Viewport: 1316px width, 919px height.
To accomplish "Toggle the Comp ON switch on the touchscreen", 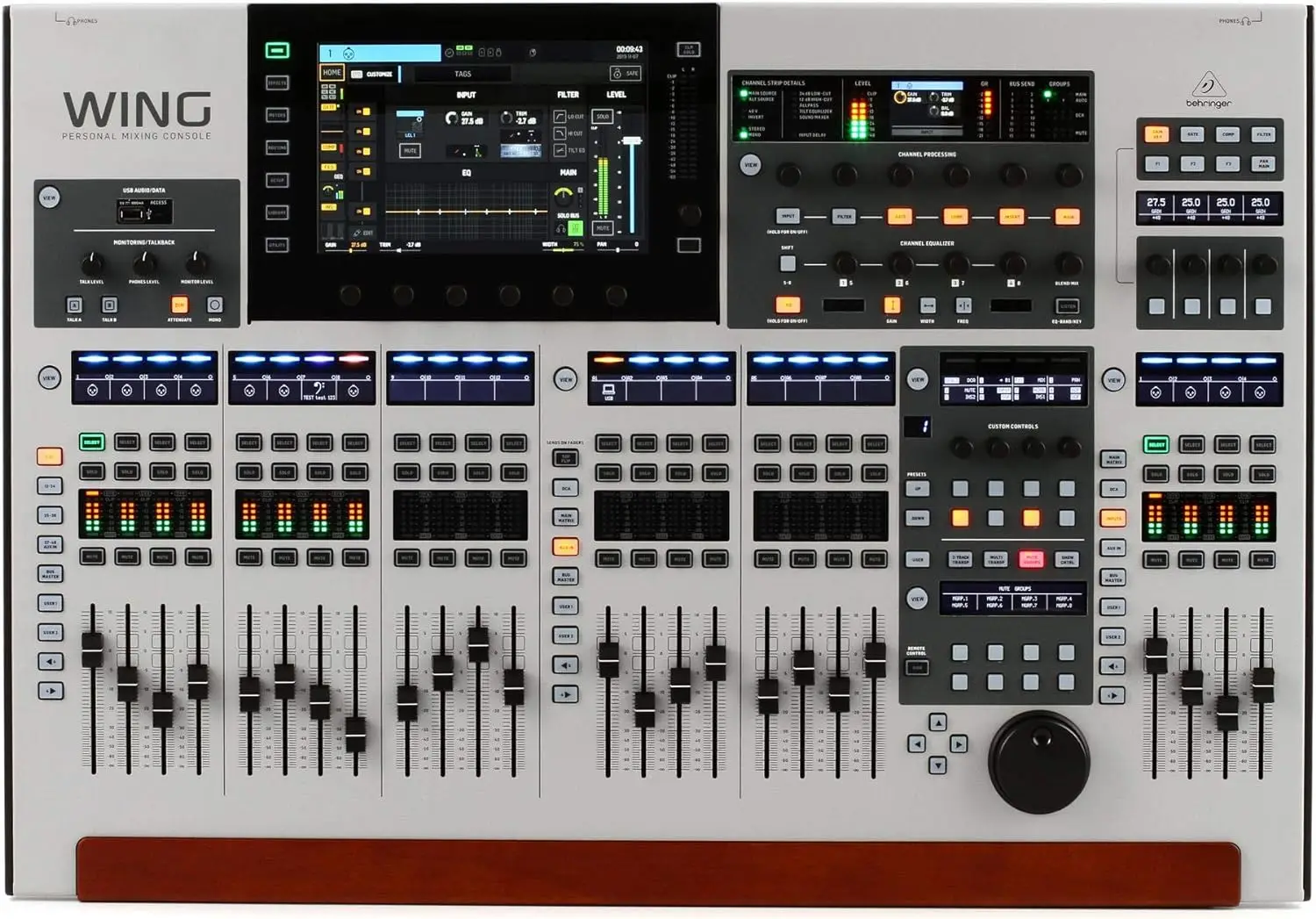I will tap(362, 151).
